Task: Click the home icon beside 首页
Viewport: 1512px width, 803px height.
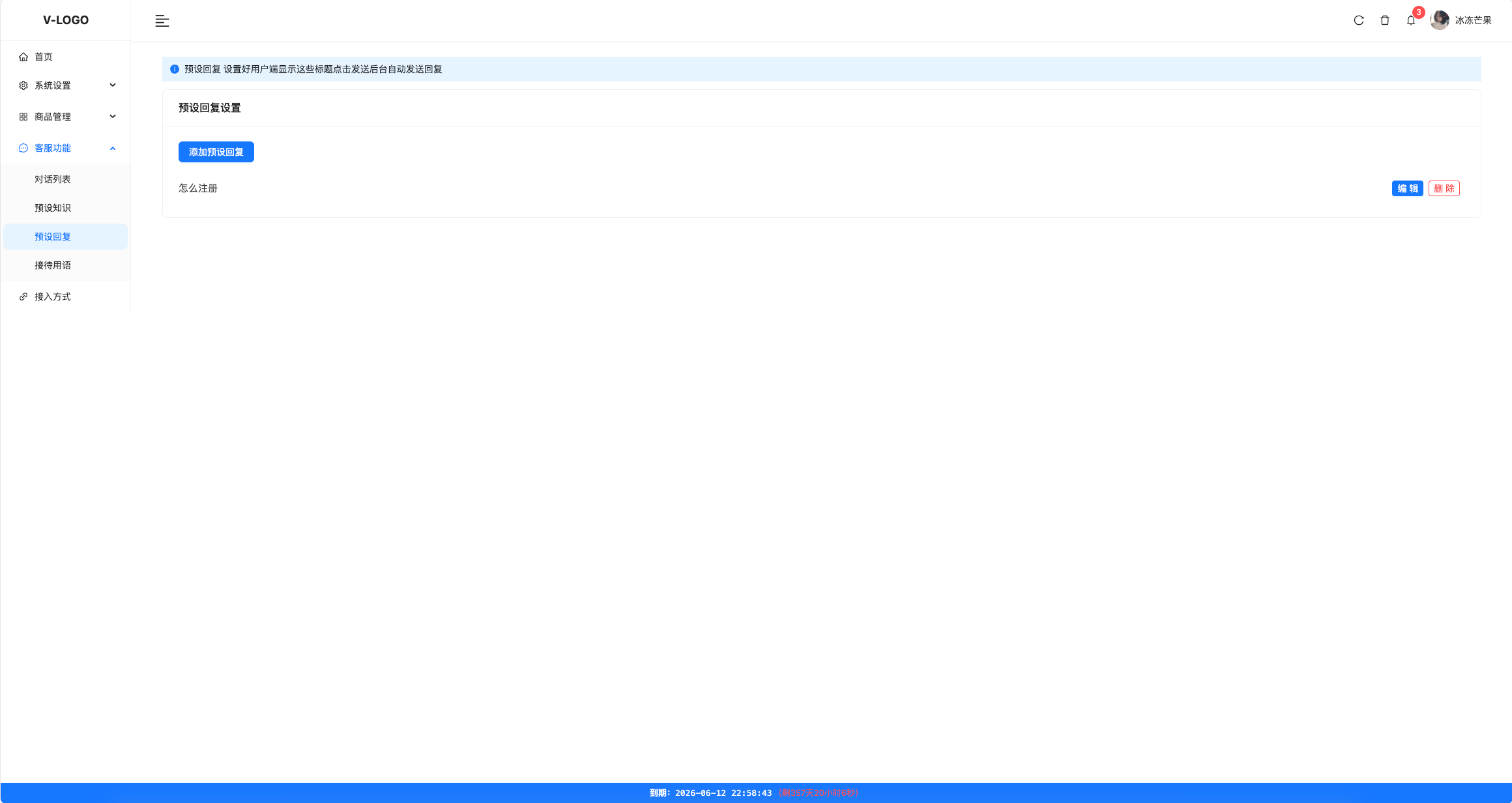Action: (x=23, y=57)
